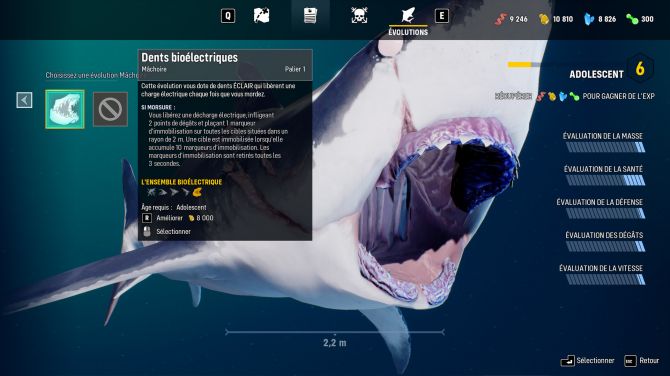Click the blue mineral resource counter
The image size is (670, 376).
[600, 19]
